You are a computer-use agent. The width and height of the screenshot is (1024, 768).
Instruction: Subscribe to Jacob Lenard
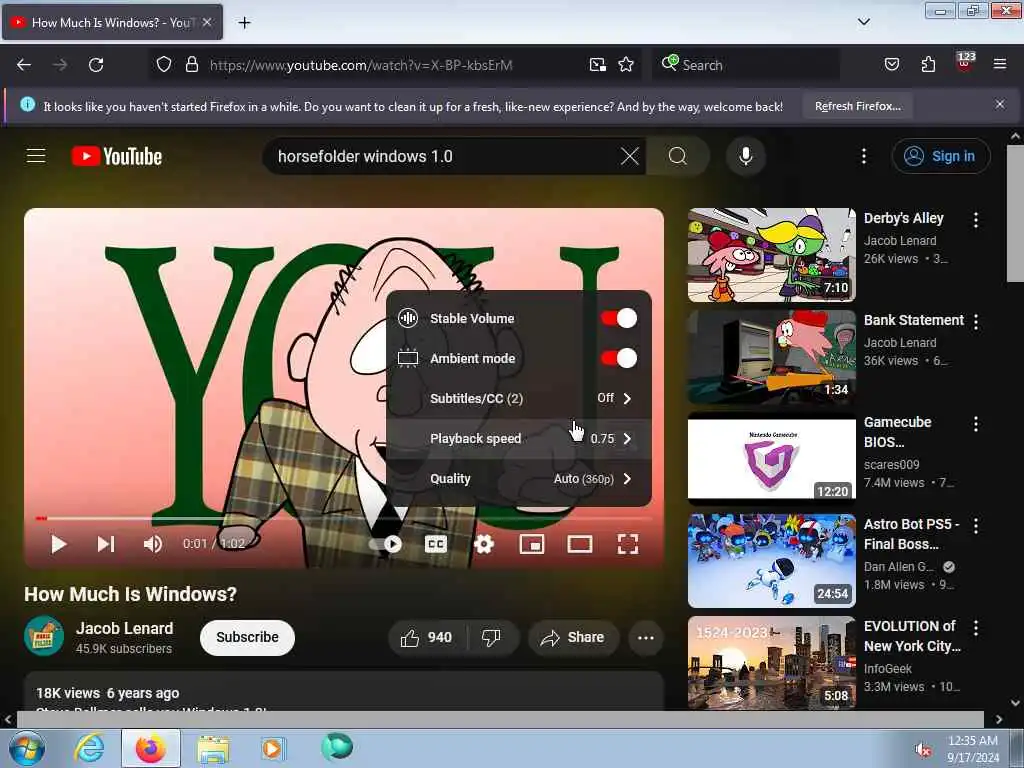pos(247,637)
